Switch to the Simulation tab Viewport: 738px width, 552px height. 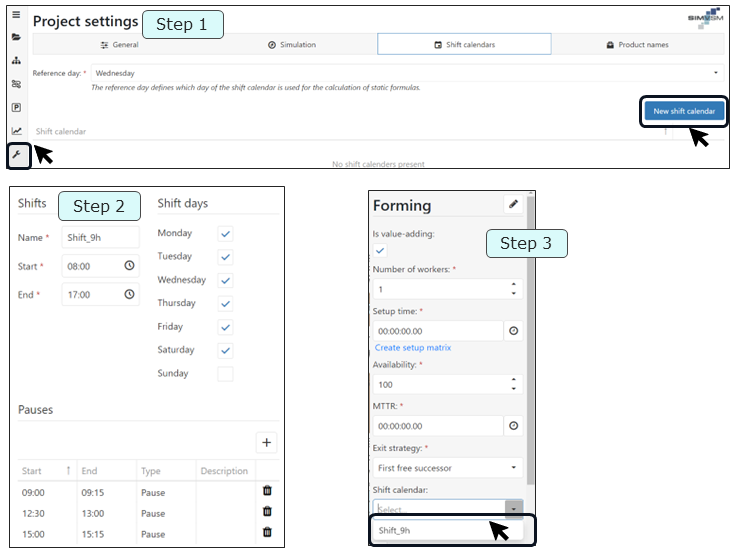coord(291,45)
